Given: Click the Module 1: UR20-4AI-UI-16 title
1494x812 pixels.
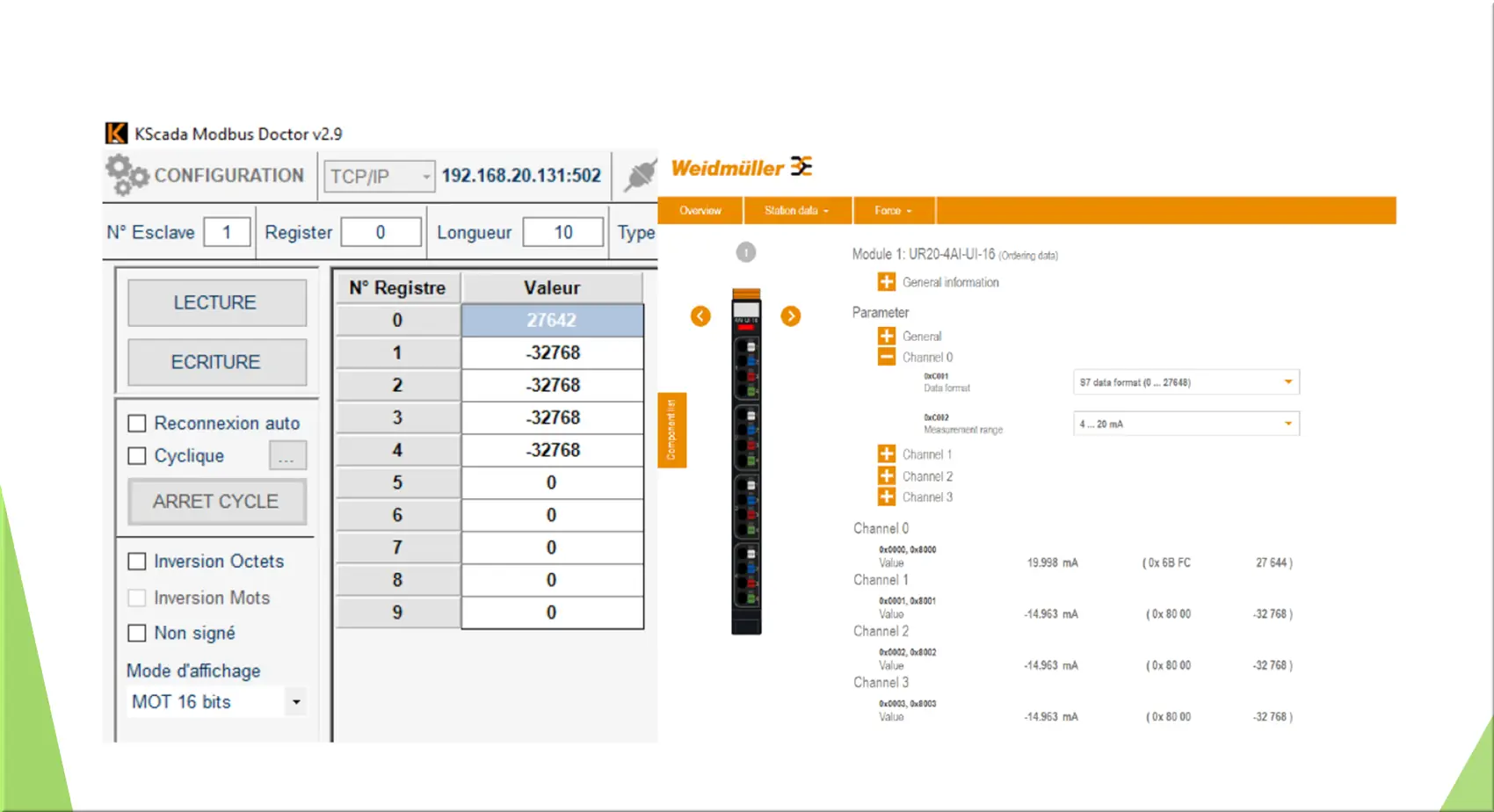Looking at the screenshot, I should [x=924, y=254].
